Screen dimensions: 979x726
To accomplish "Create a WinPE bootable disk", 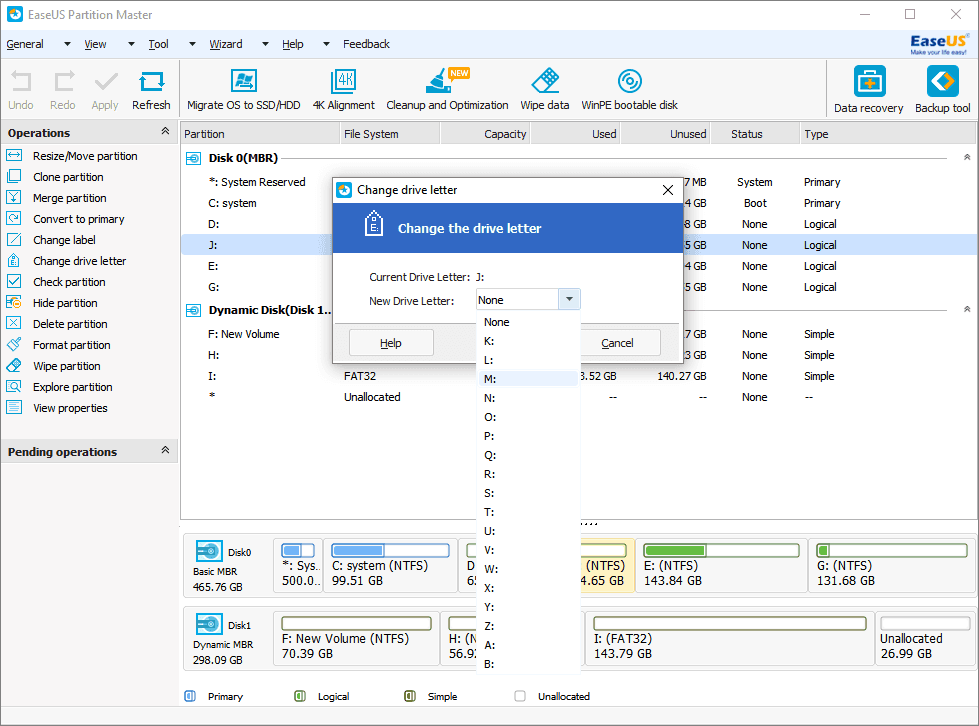I will click(x=629, y=90).
